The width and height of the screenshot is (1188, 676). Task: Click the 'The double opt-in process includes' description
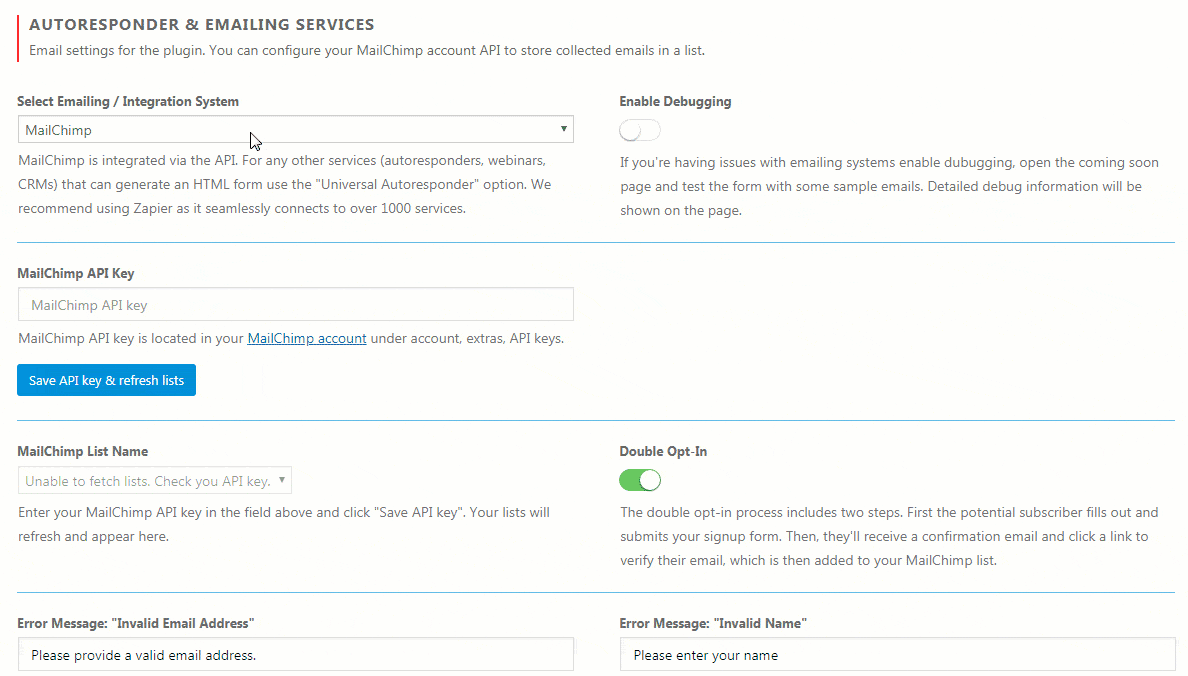889,537
